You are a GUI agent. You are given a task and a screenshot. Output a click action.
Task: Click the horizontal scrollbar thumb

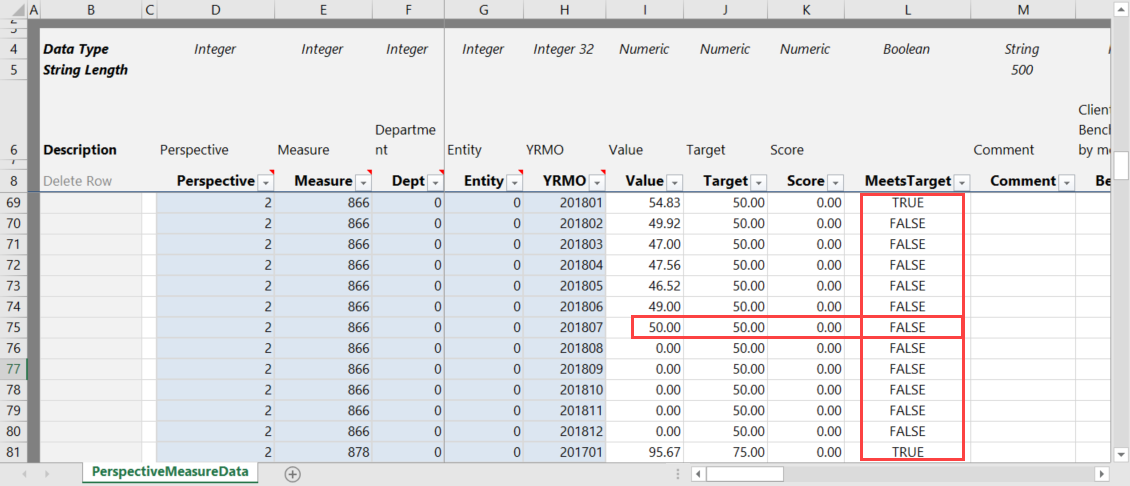pos(744,474)
